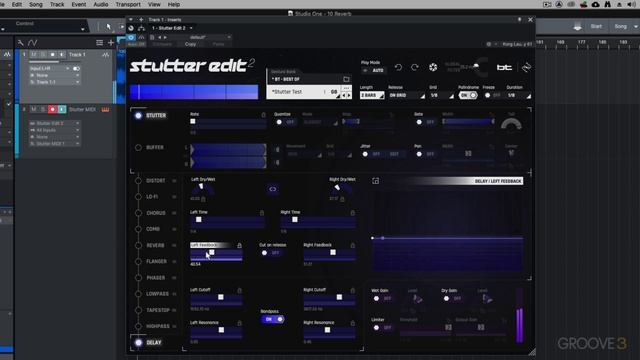Open the 1 - Stutter Edit 2 insert dropdown
This screenshot has height=360, width=640.
point(171,28)
